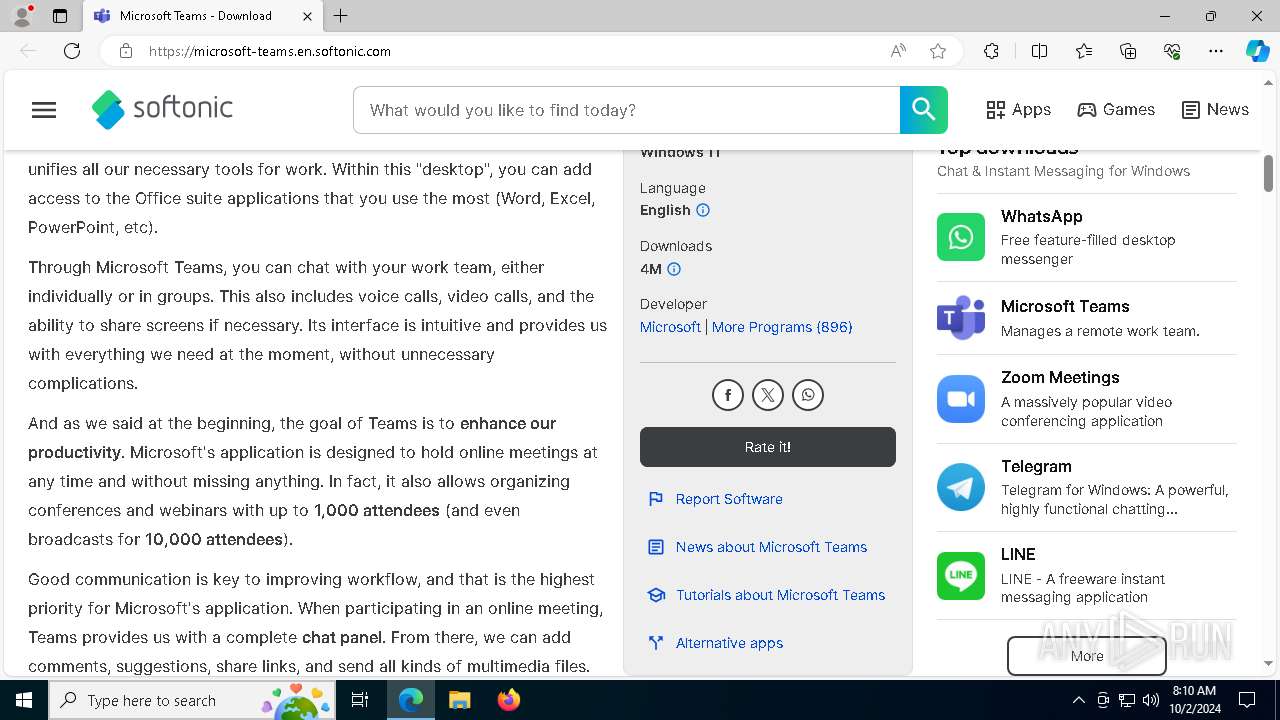Click the browser address bar URL

pos(270,51)
